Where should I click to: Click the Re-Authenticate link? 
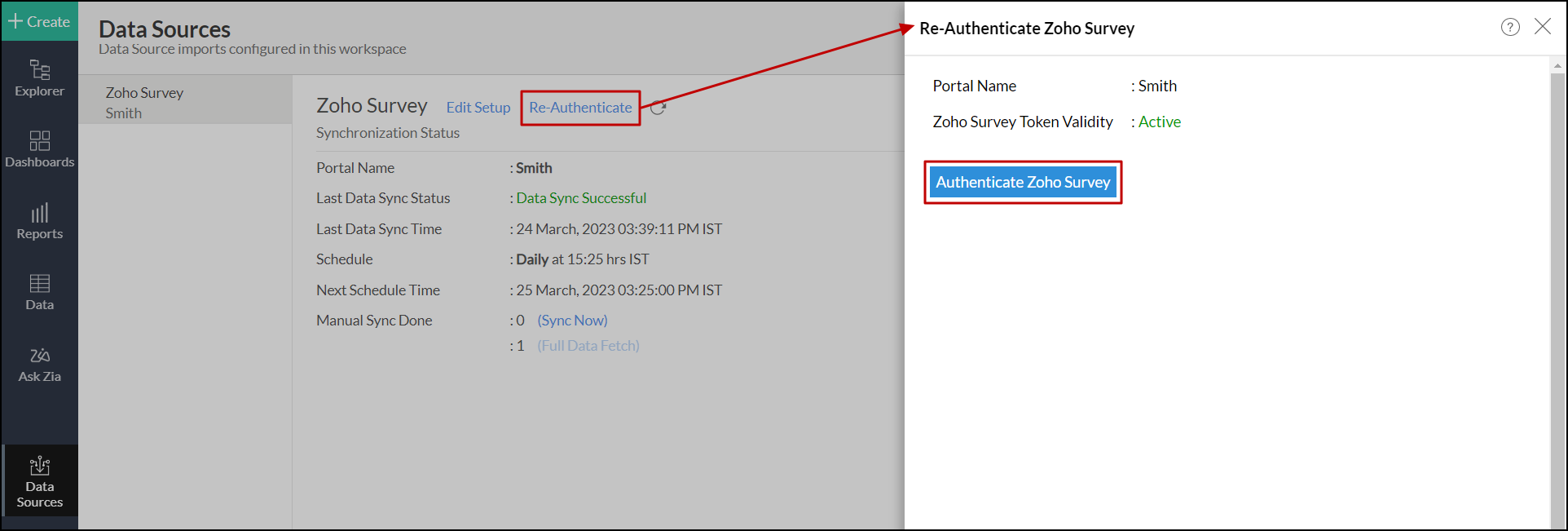pos(580,108)
